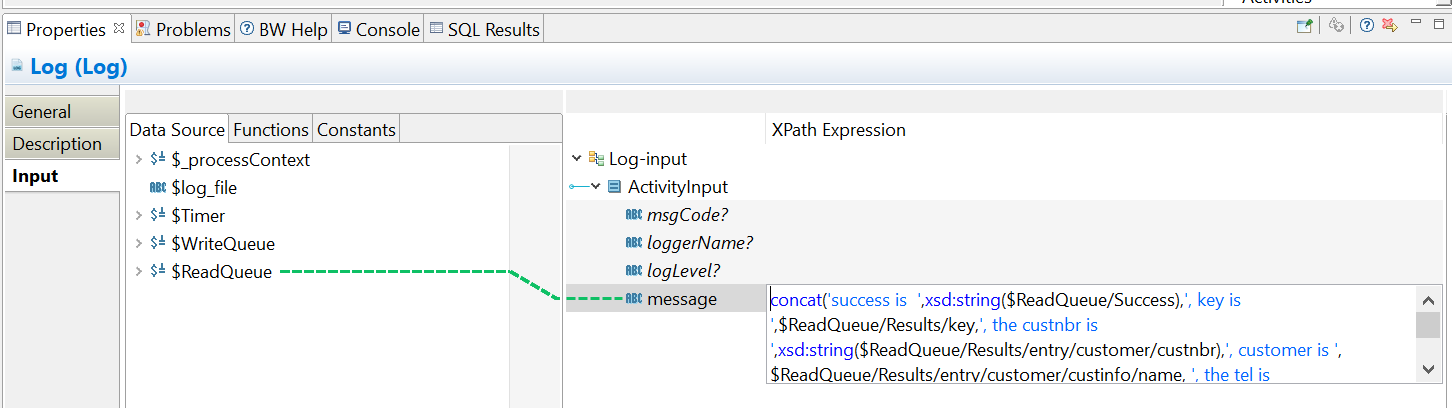The height and width of the screenshot is (408, 1452).
Task: Expand the $ReadQueue data source
Action: click(x=139, y=272)
